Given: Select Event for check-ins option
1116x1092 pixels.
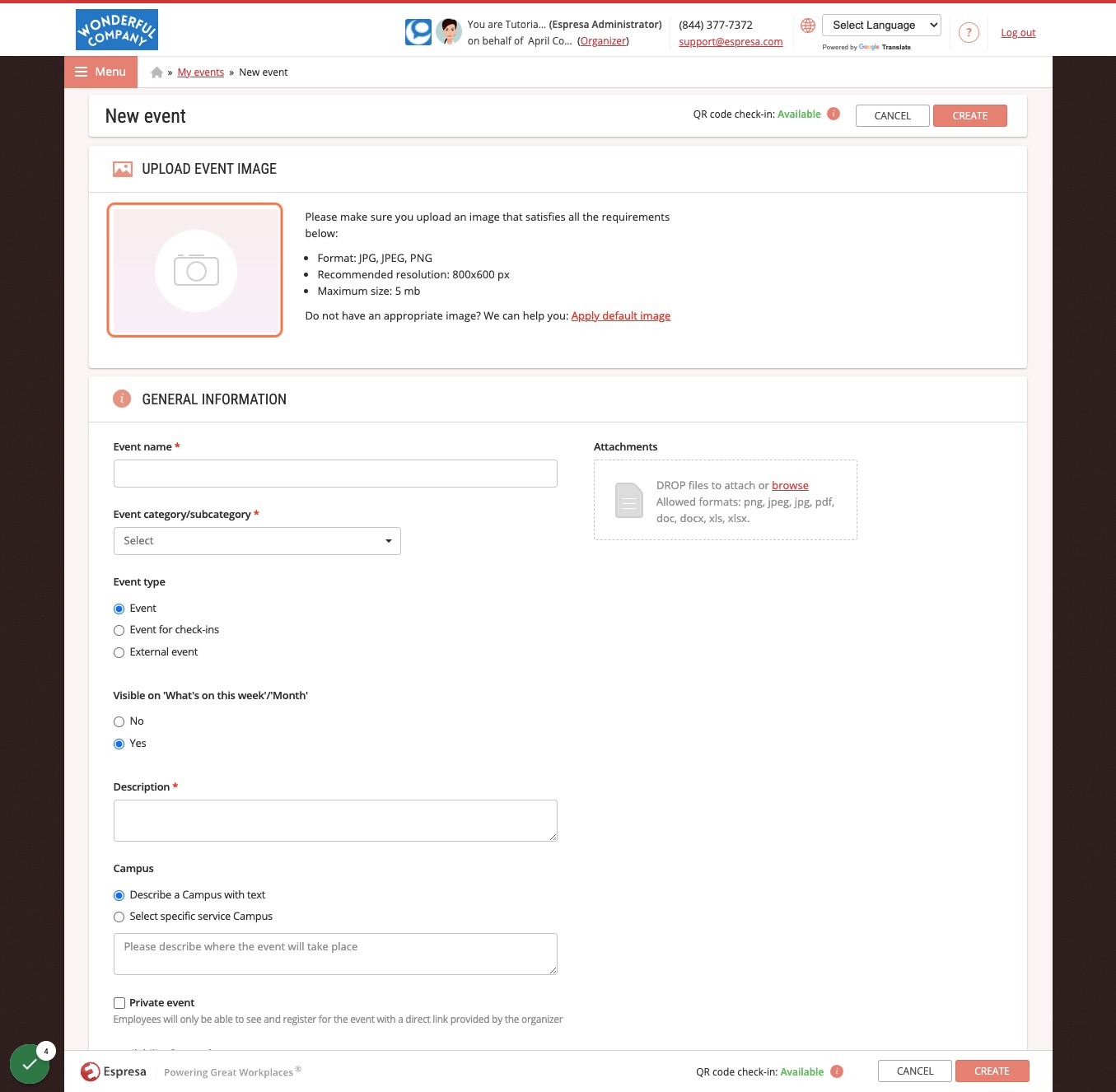Looking at the screenshot, I should tap(119, 630).
